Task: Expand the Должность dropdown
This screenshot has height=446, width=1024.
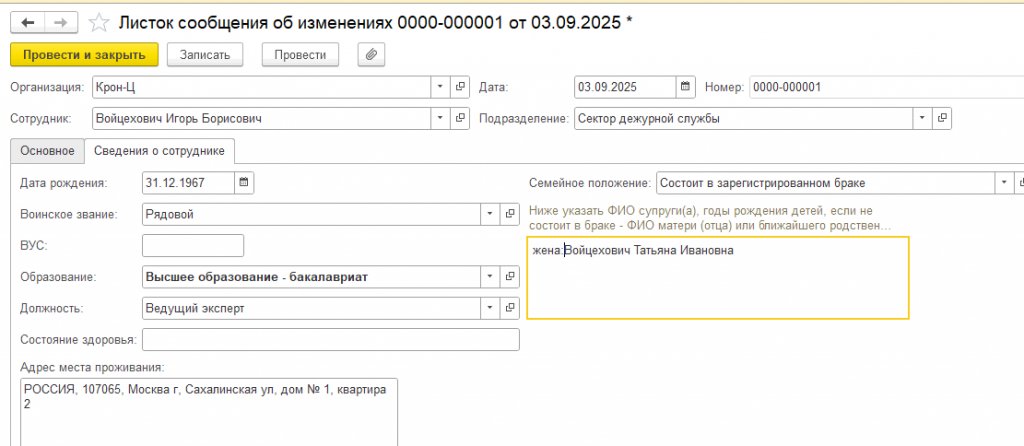Action: click(490, 308)
